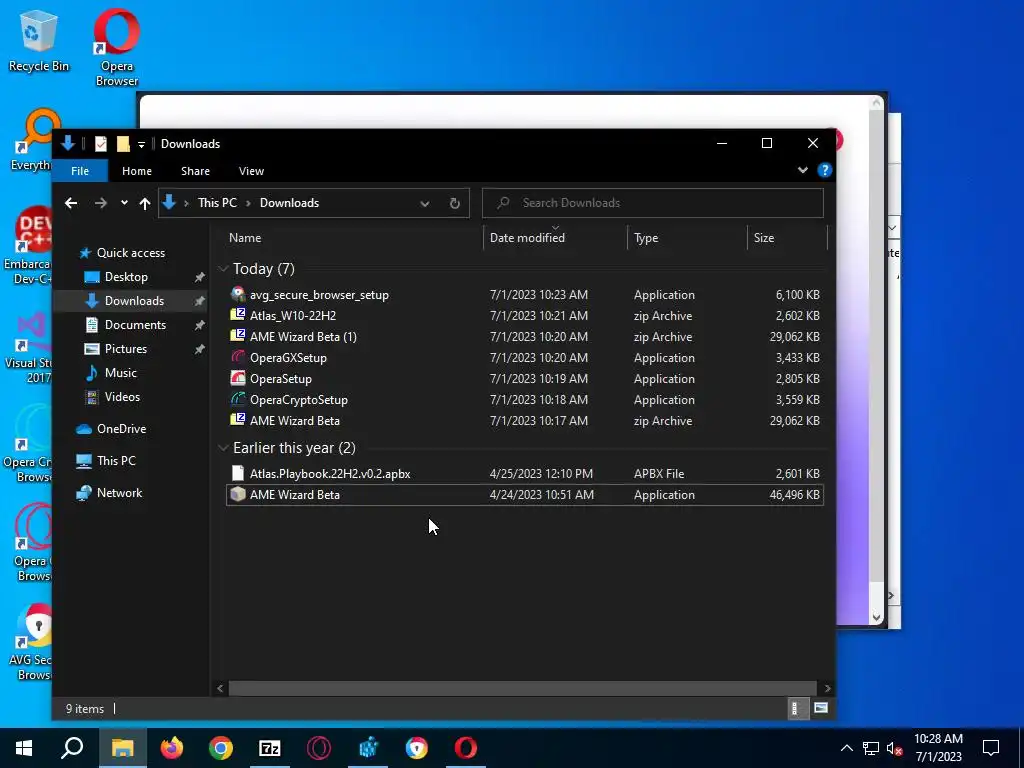Open the Recycle Bin desktop icon
This screenshot has width=1024, height=768.
pos(38,40)
